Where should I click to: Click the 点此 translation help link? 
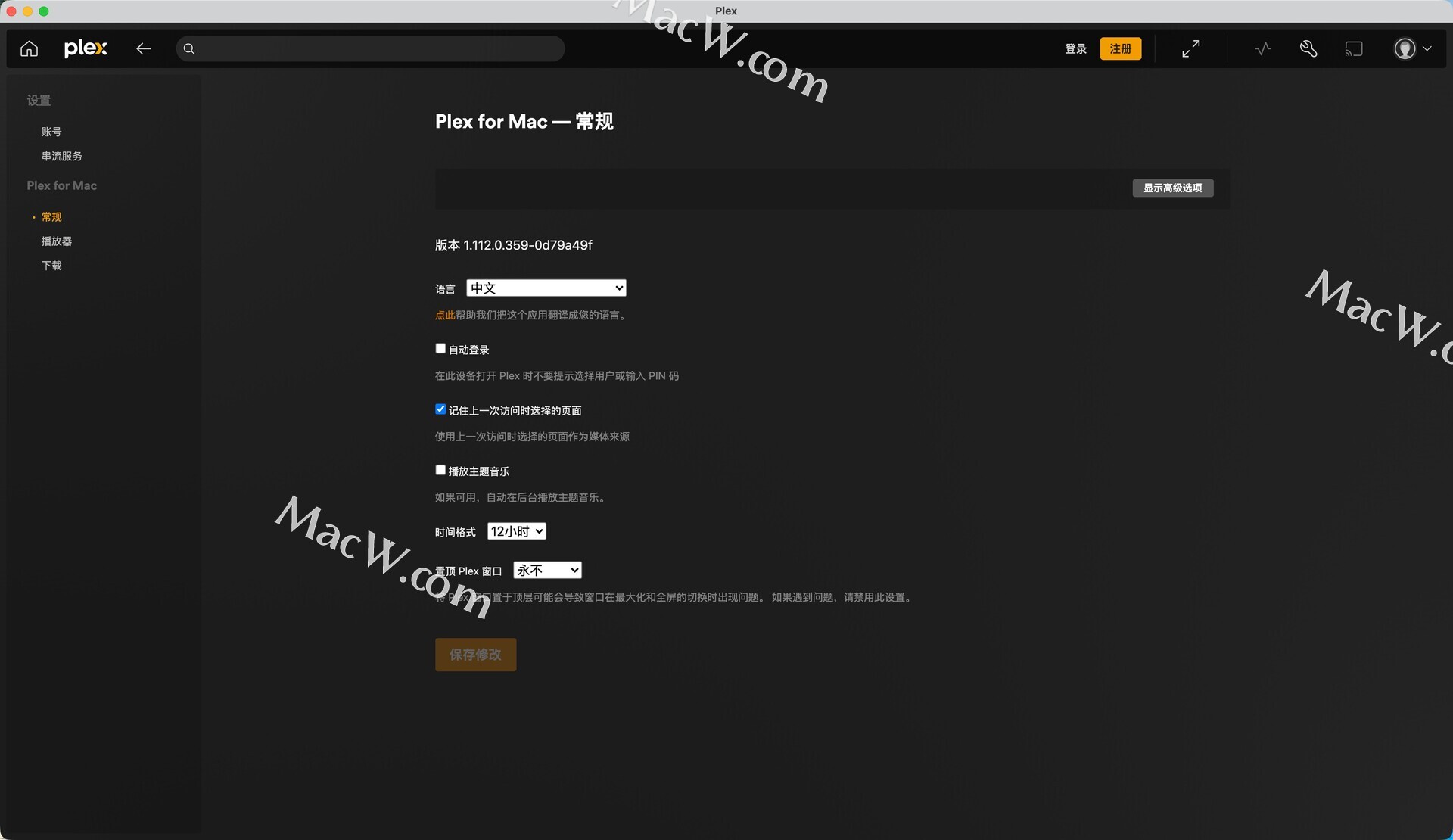pyautogui.click(x=444, y=316)
